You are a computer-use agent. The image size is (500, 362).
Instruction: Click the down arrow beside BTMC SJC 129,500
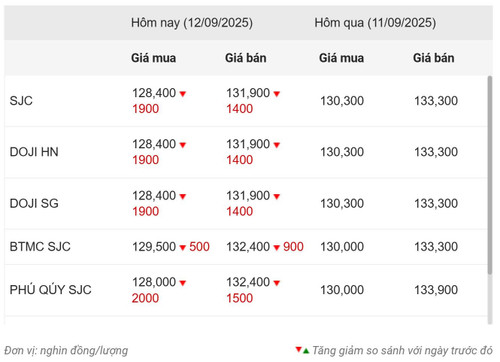[x=183, y=248]
